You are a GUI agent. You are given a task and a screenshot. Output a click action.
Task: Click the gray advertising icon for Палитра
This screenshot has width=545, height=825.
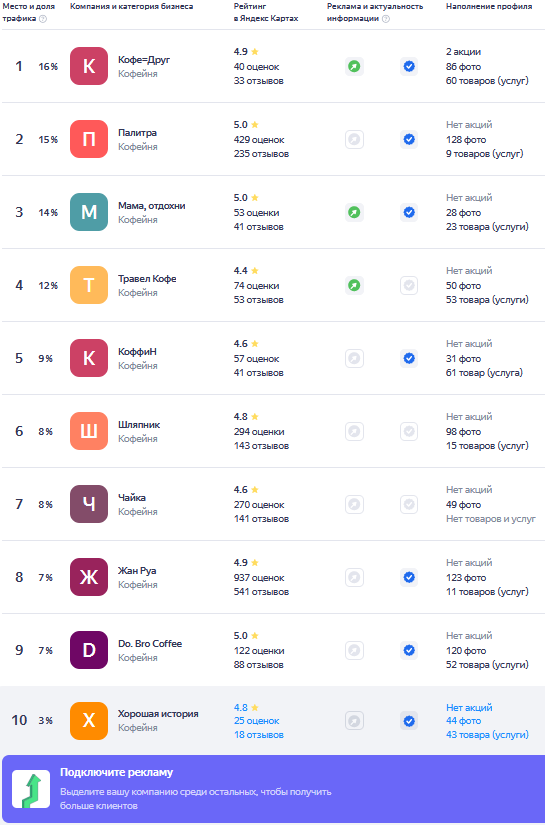click(x=354, y=139)
